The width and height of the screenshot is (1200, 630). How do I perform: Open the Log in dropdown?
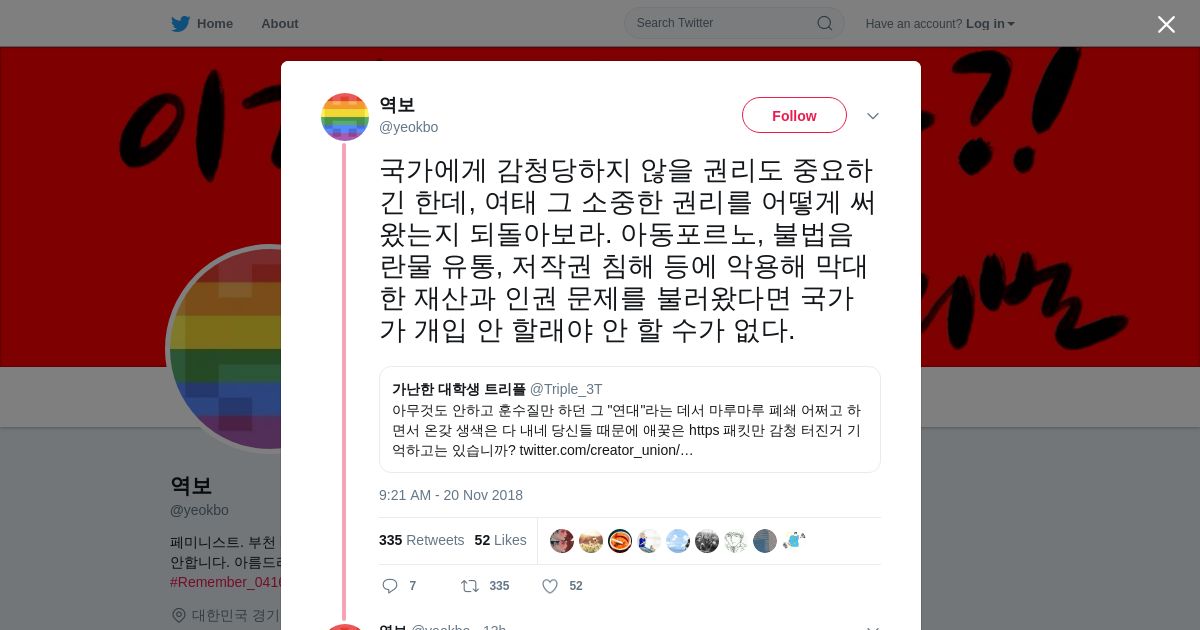point(990,24)
